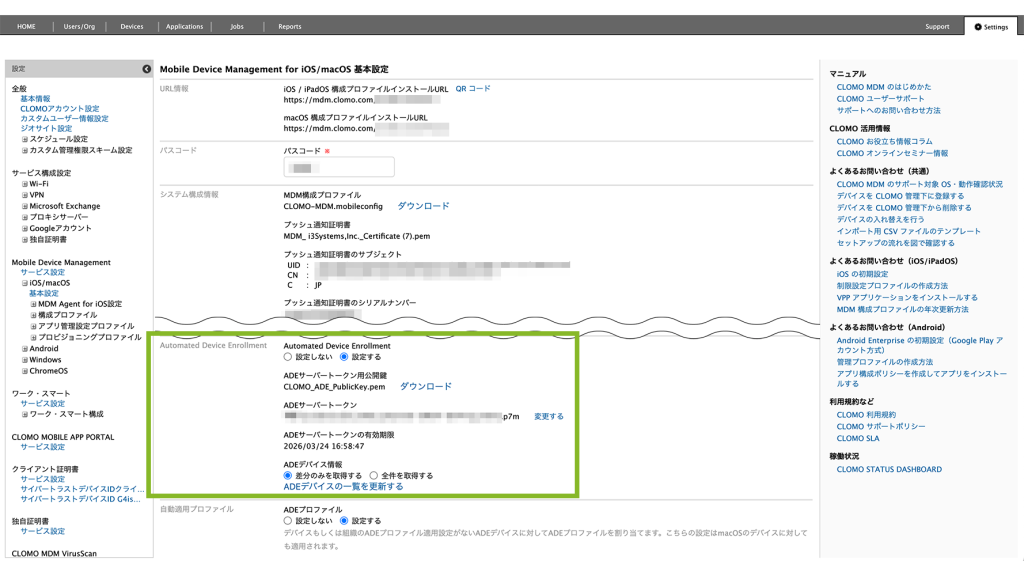Open デバイスを CLOMO 管理下に登録する link

[901, 196]
